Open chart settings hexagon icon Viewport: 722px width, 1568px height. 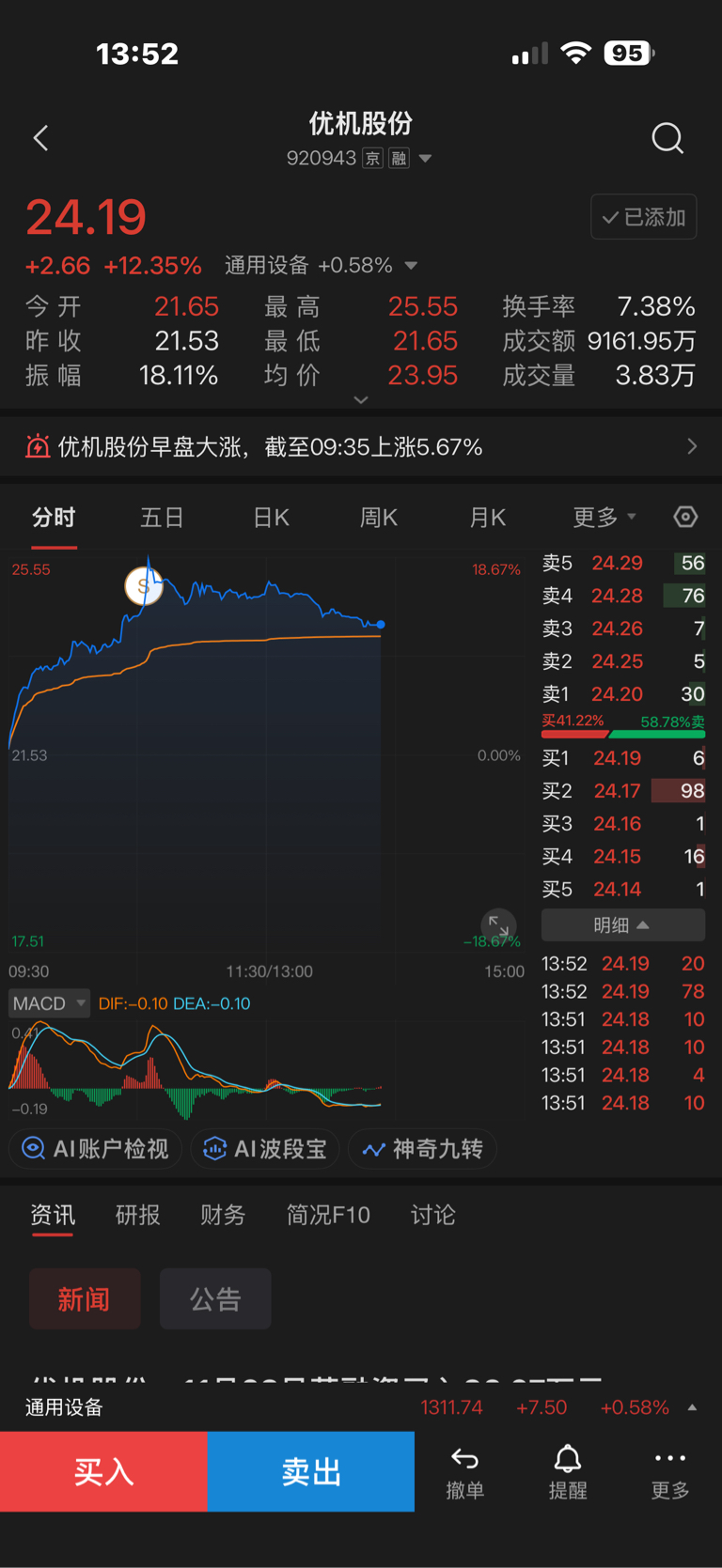pyautogui.click(x=685, y=517)
